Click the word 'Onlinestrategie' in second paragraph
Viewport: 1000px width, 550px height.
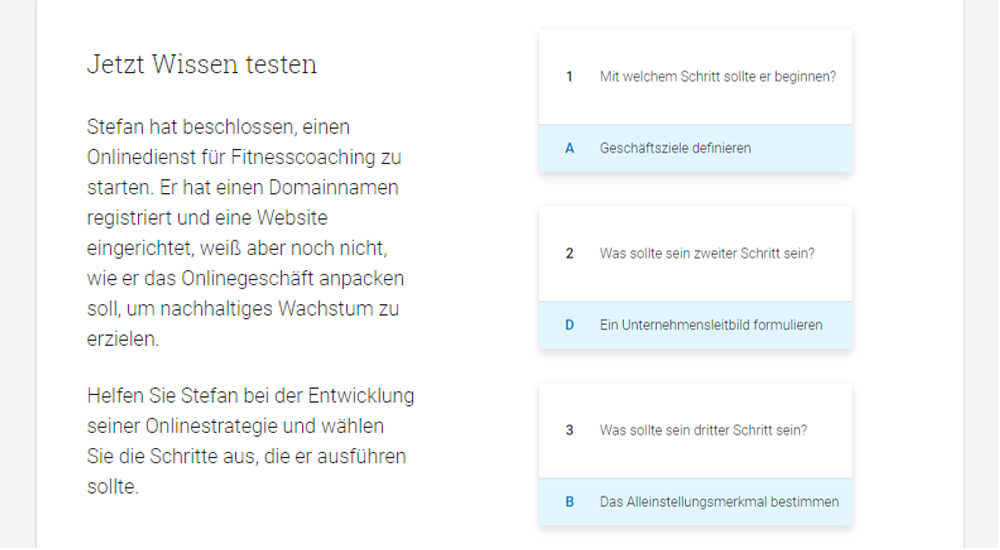point(214,427)
